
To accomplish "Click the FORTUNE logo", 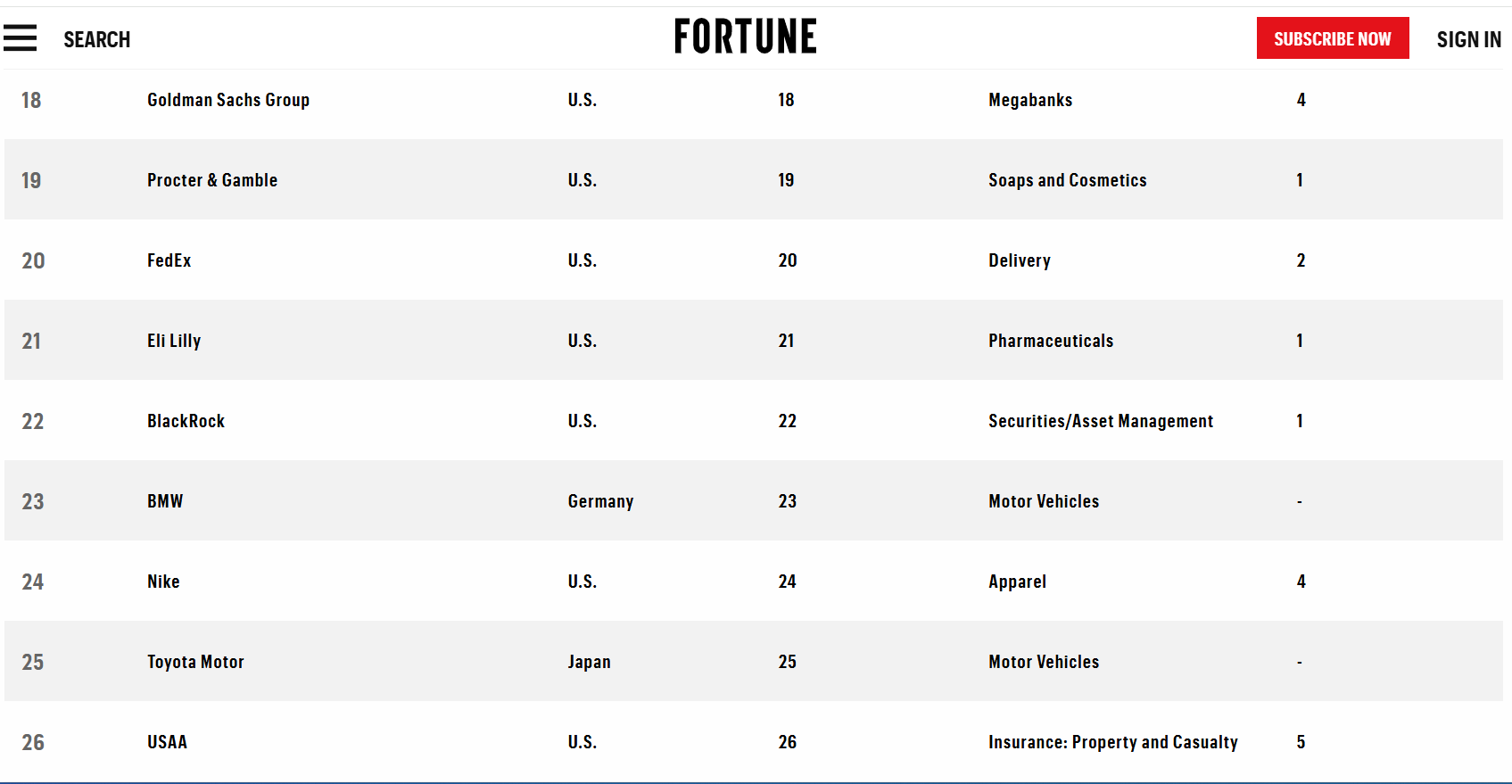I will 745,37.
